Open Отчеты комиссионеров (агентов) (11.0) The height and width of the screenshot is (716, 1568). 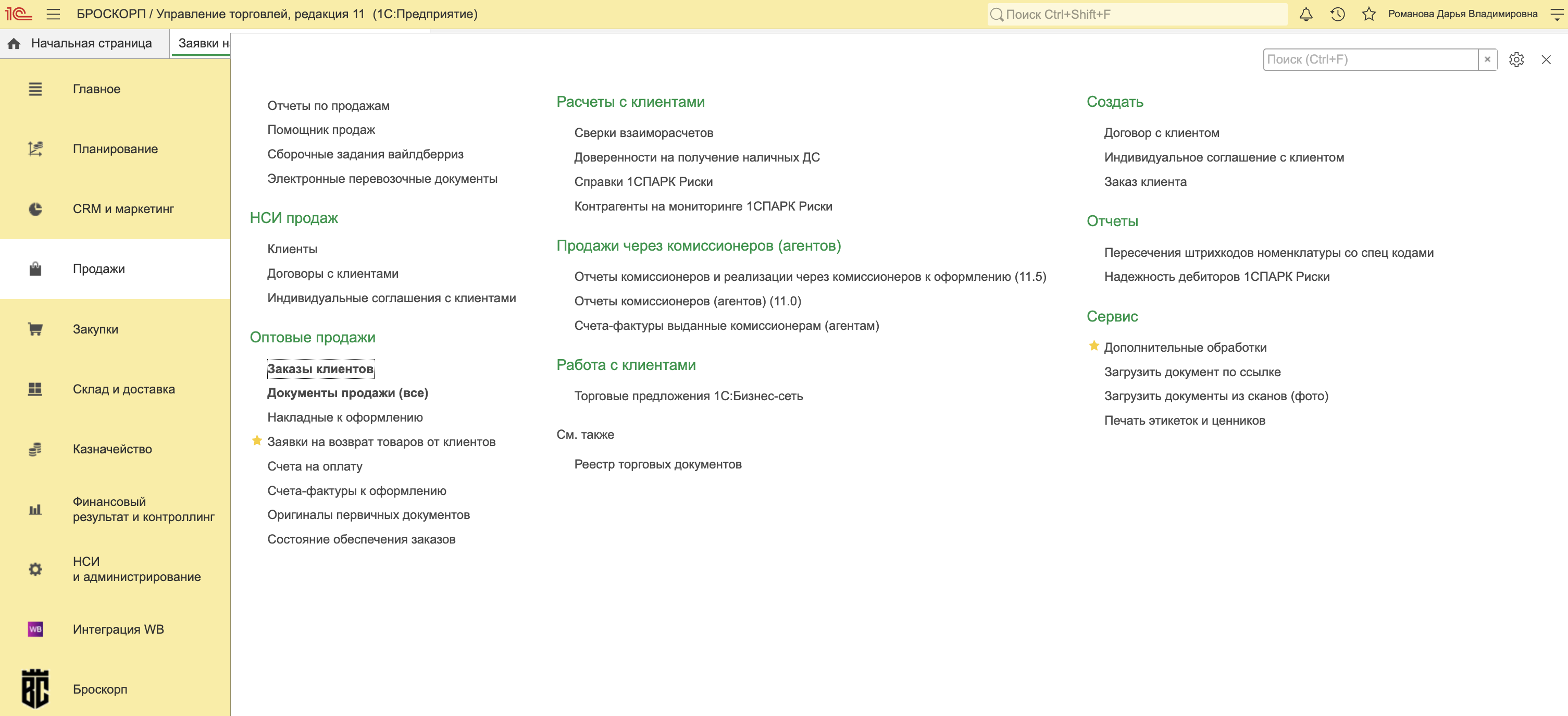tap(688, 301)
